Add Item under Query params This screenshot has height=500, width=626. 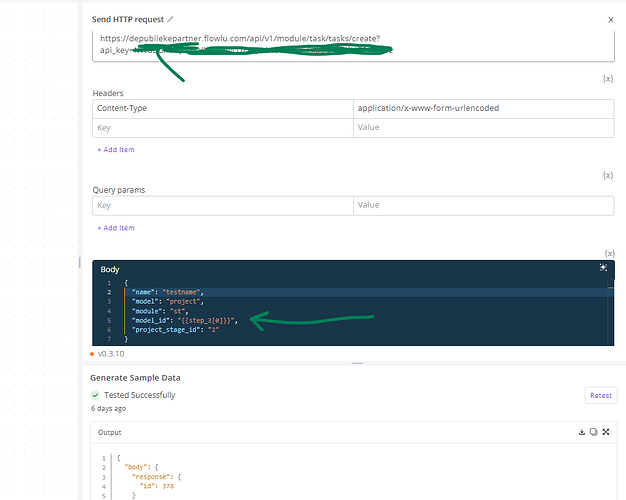[116, 228]
